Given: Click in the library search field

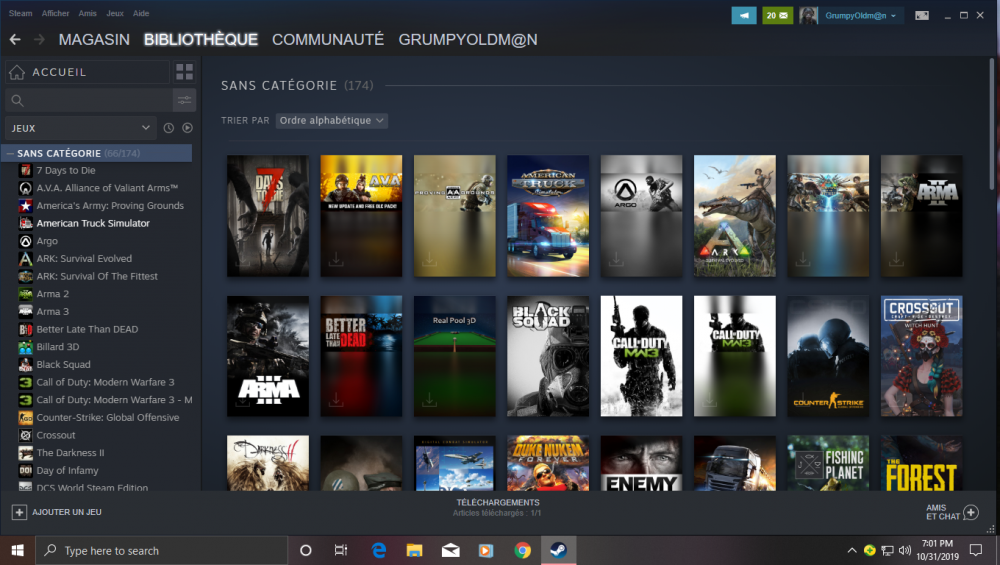Looking at the screenshot, I should point(89,100).
